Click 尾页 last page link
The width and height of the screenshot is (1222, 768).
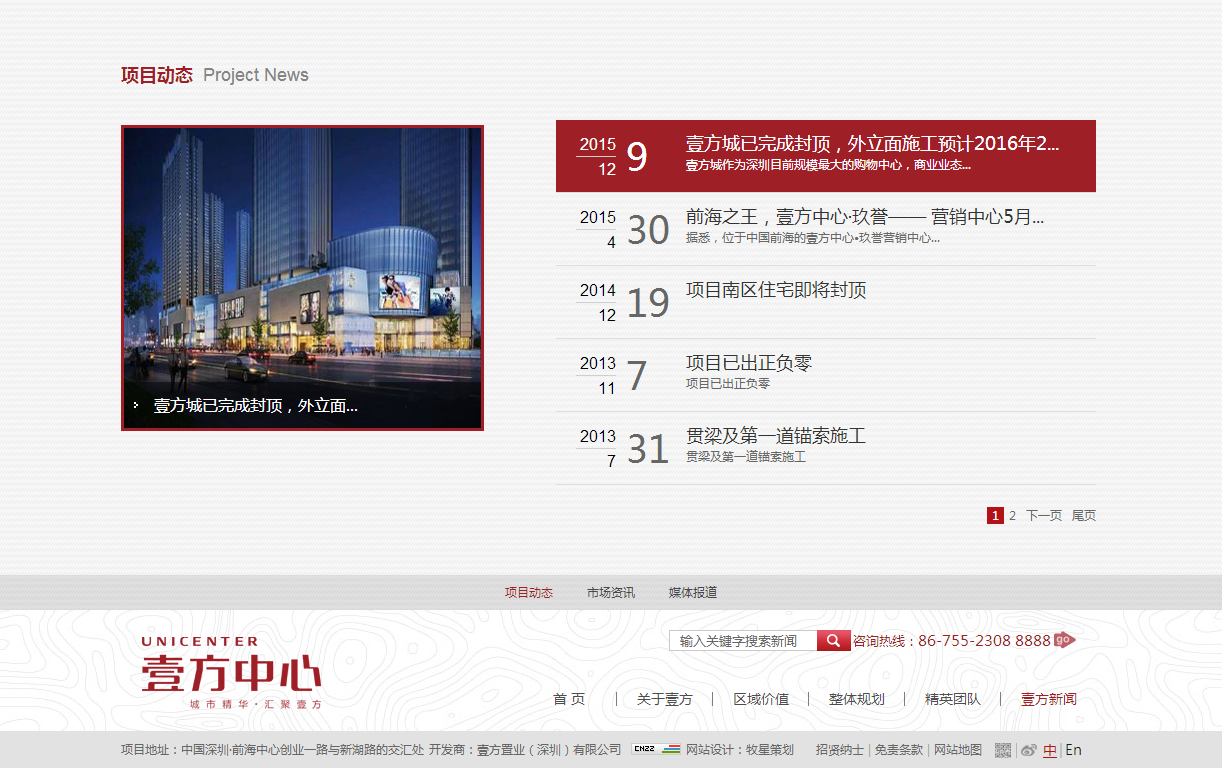(1084, 516)
